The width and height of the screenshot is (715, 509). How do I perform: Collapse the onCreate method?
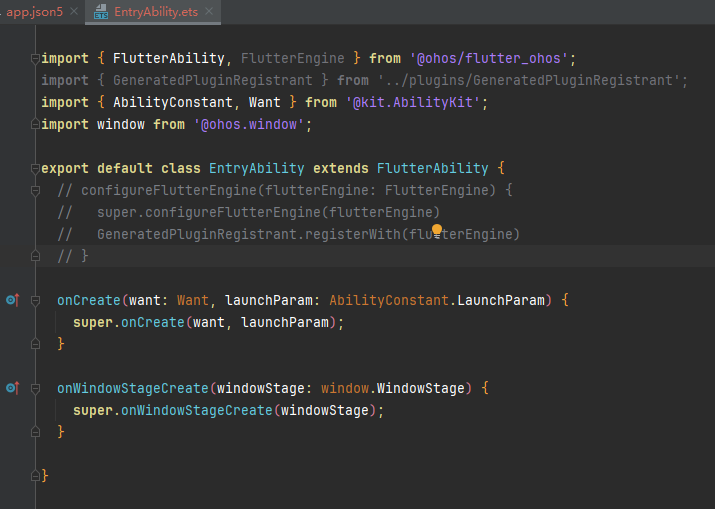pyautogui.click(x=35, y=300)
